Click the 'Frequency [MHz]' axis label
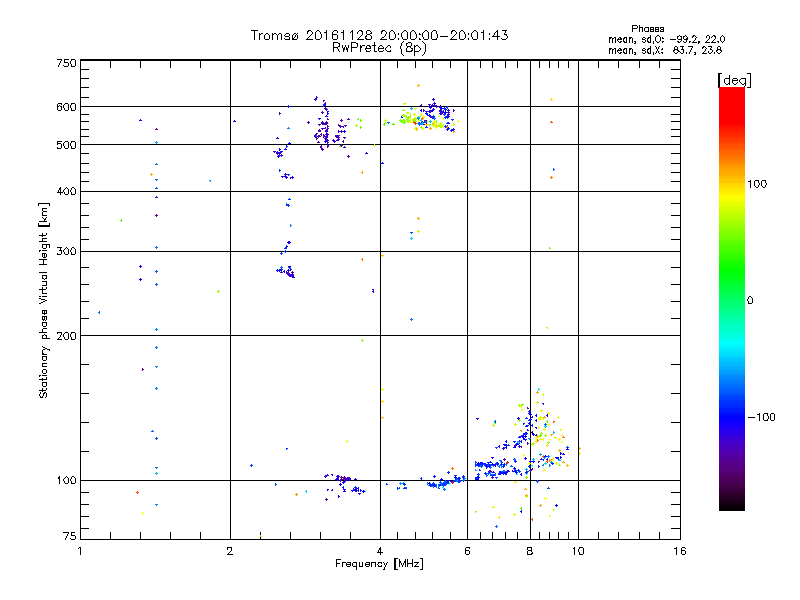 (x=379, y=564)
